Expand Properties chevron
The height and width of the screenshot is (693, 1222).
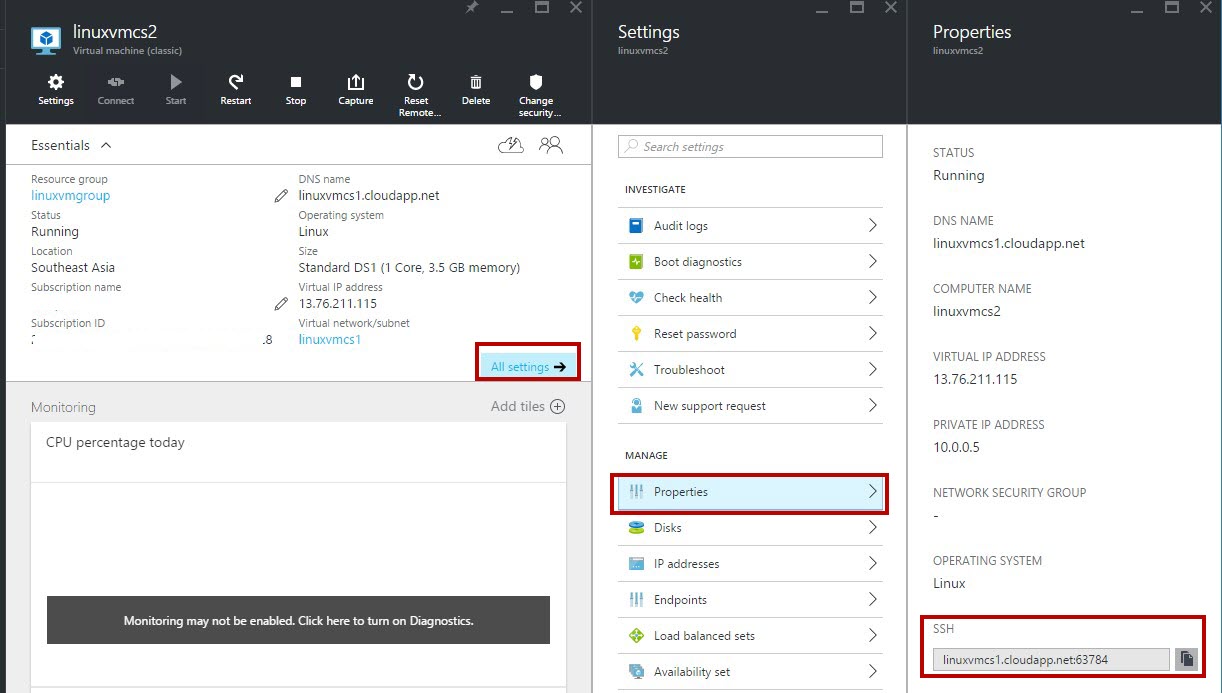872,492
